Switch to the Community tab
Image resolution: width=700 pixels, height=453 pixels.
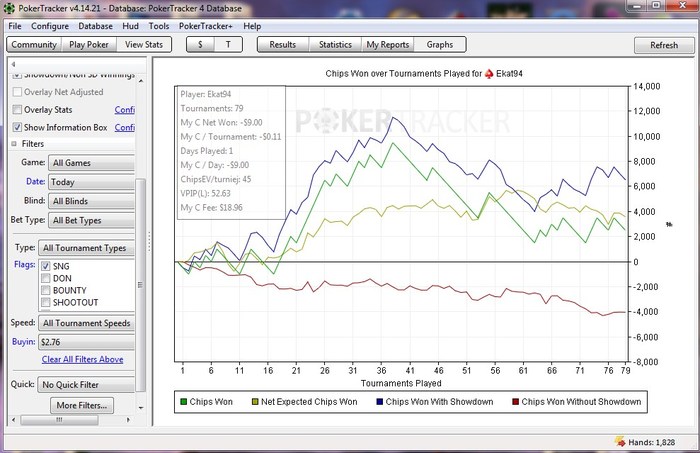[x=34, y=45]
